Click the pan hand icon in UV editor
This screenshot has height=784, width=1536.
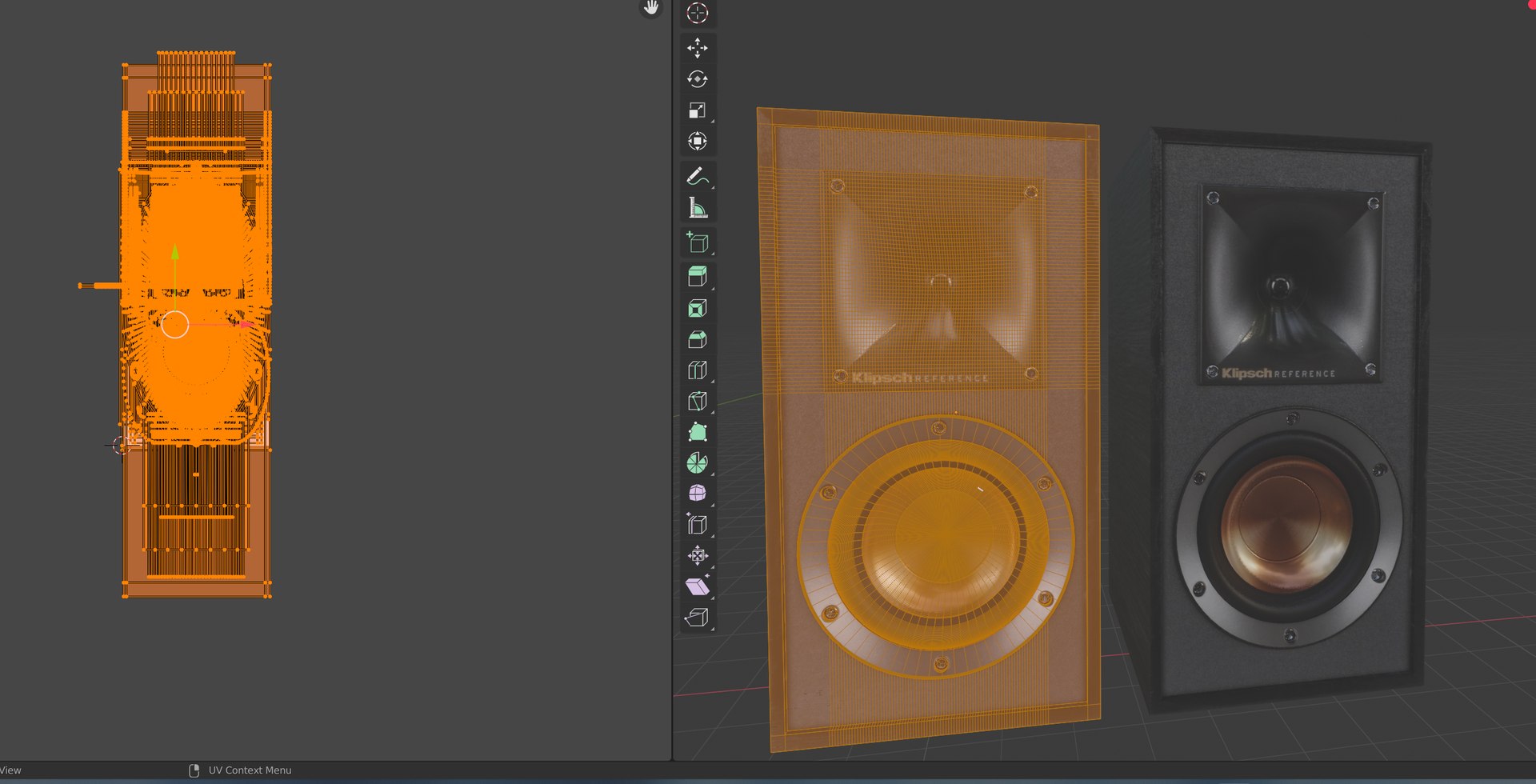pyautogui.click(x=651, y=7)
